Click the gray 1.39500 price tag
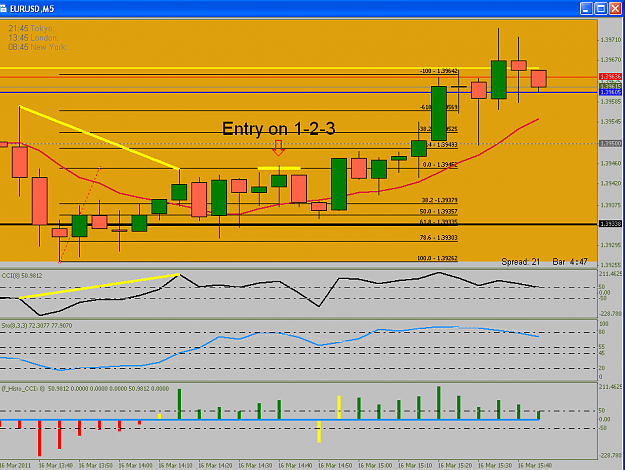The width and height of the screenshot is (625, 470). click(x=611, y=144)
